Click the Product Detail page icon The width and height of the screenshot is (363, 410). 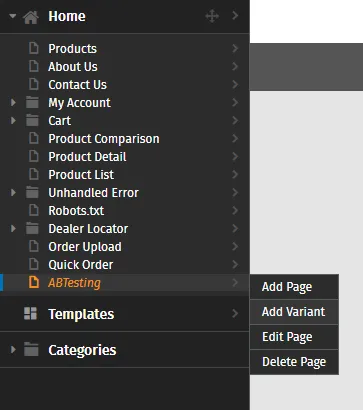pyautogui.click(x=33, y=156)
